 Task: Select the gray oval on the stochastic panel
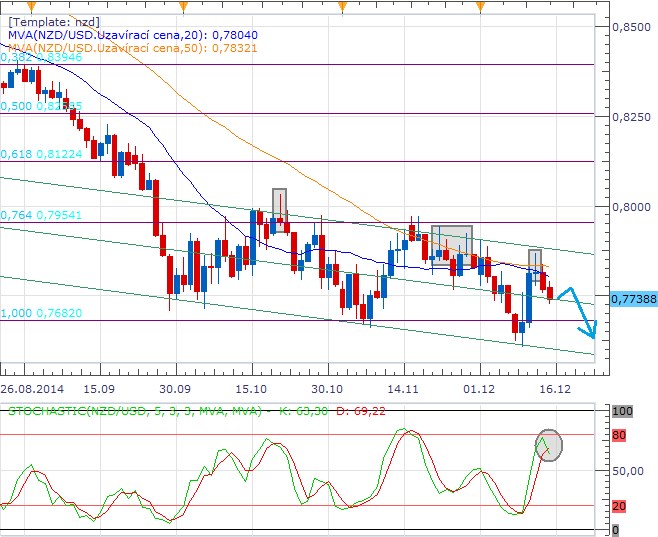pyautogui.click(x=548, y=443)
